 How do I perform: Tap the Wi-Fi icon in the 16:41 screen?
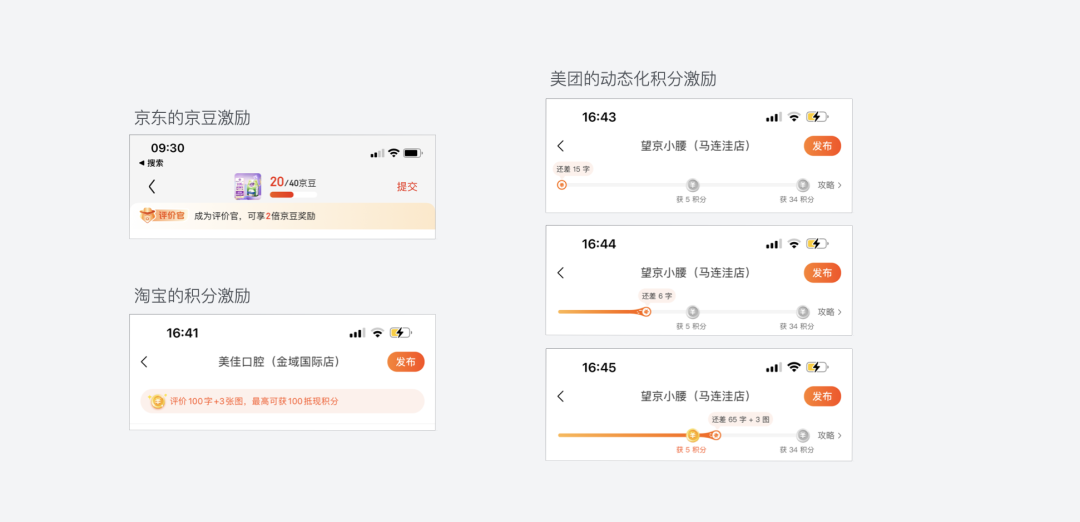(x=377, y=333)
